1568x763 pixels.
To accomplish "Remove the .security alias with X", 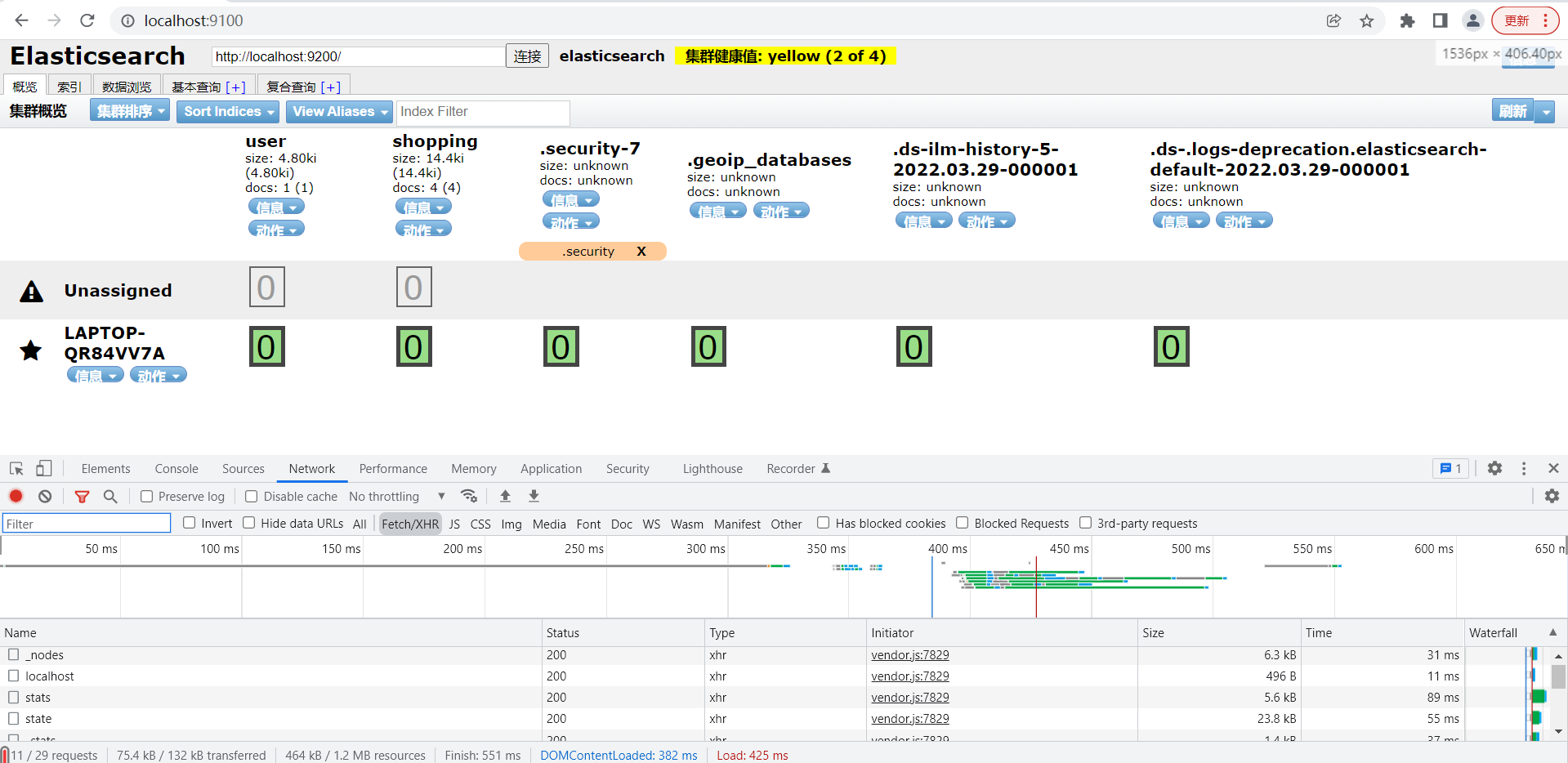I will point(641,252).
